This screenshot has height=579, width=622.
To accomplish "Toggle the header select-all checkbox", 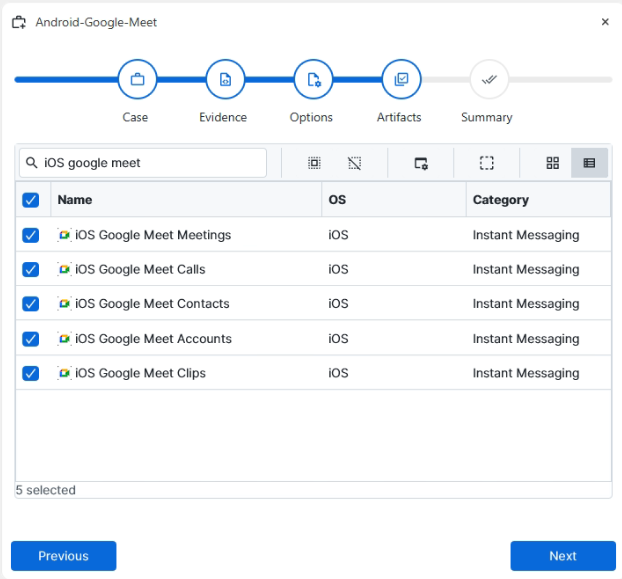I will [31, 200].
